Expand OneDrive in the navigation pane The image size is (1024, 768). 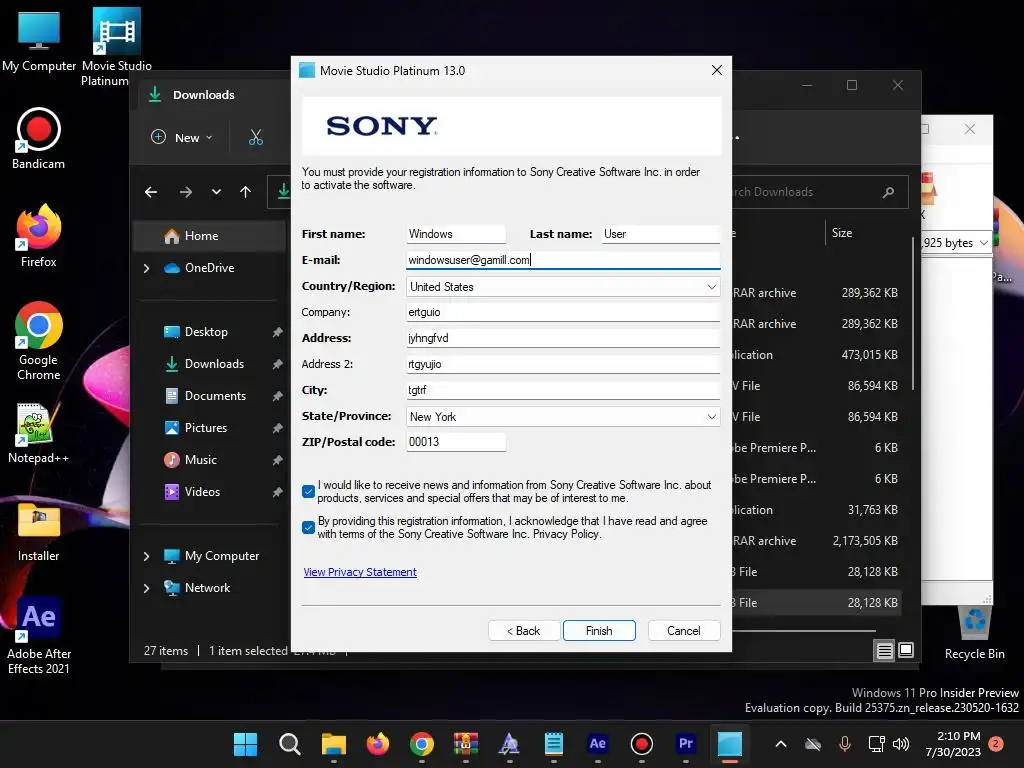click(x=146, y=268)
